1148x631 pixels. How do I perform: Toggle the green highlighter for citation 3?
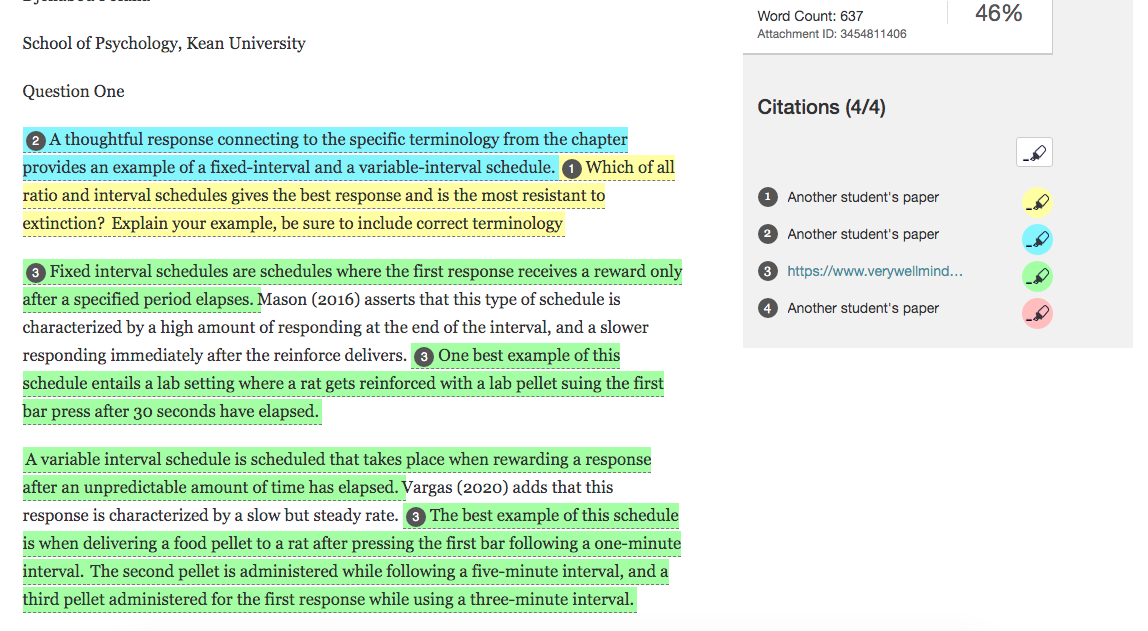point(1037,277)
